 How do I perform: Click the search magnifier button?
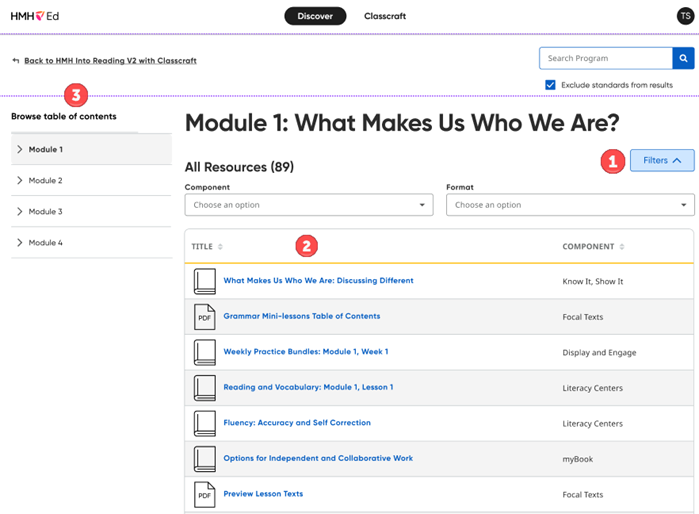click(x=683, y=58)
